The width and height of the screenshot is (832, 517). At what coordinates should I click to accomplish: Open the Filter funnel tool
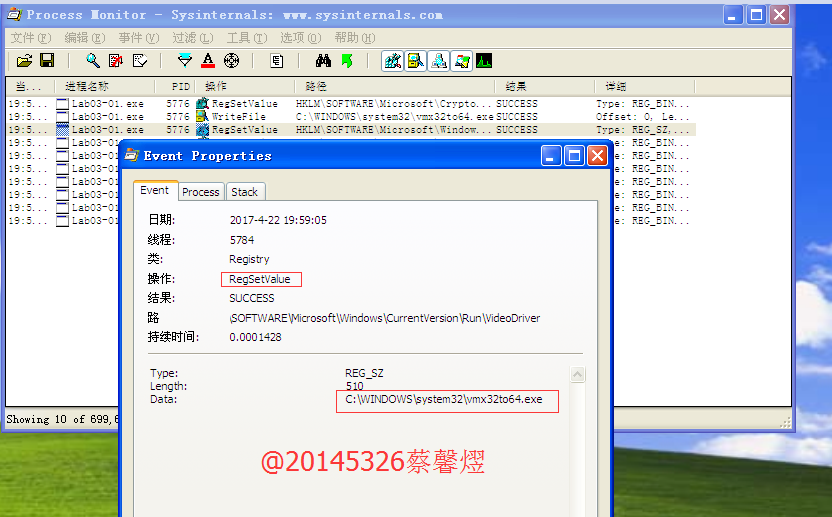185,61
